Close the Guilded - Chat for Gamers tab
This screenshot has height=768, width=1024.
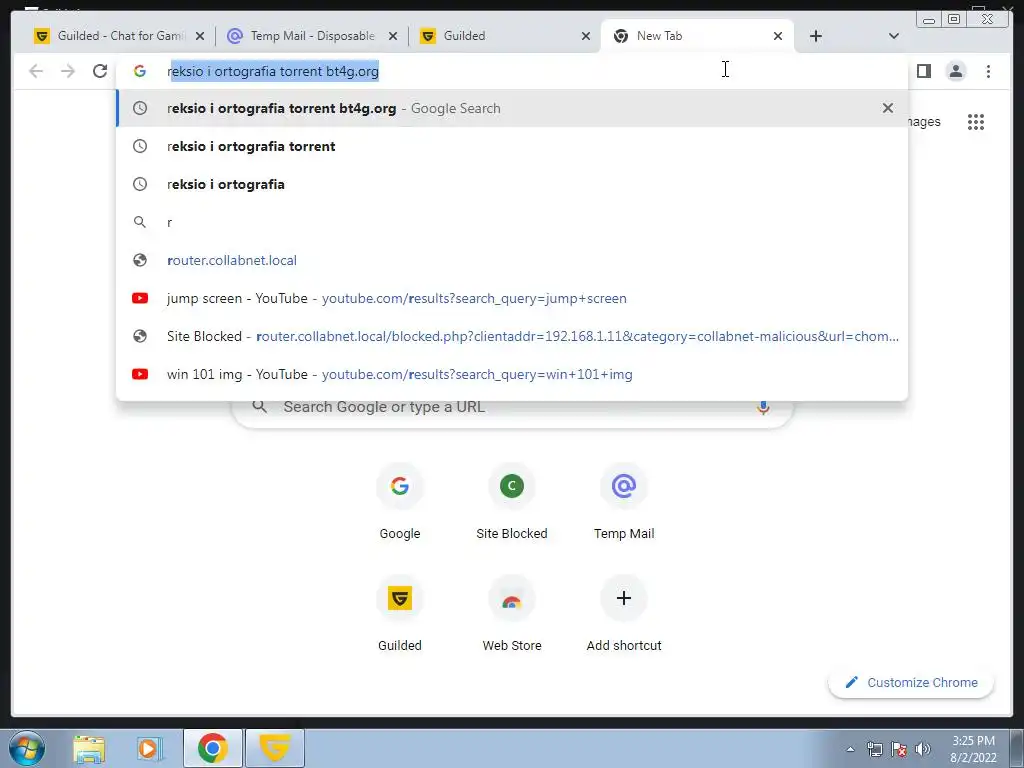point(200,36)
